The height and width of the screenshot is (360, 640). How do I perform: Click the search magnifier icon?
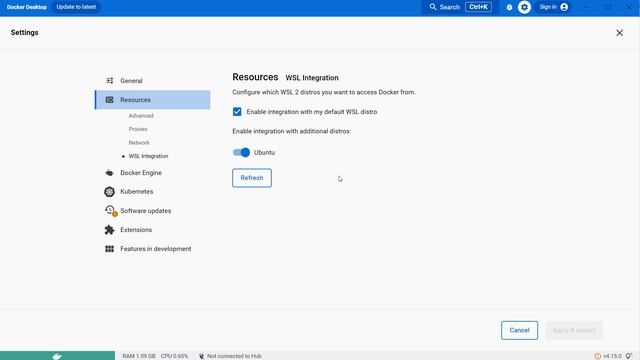point(433,7)
